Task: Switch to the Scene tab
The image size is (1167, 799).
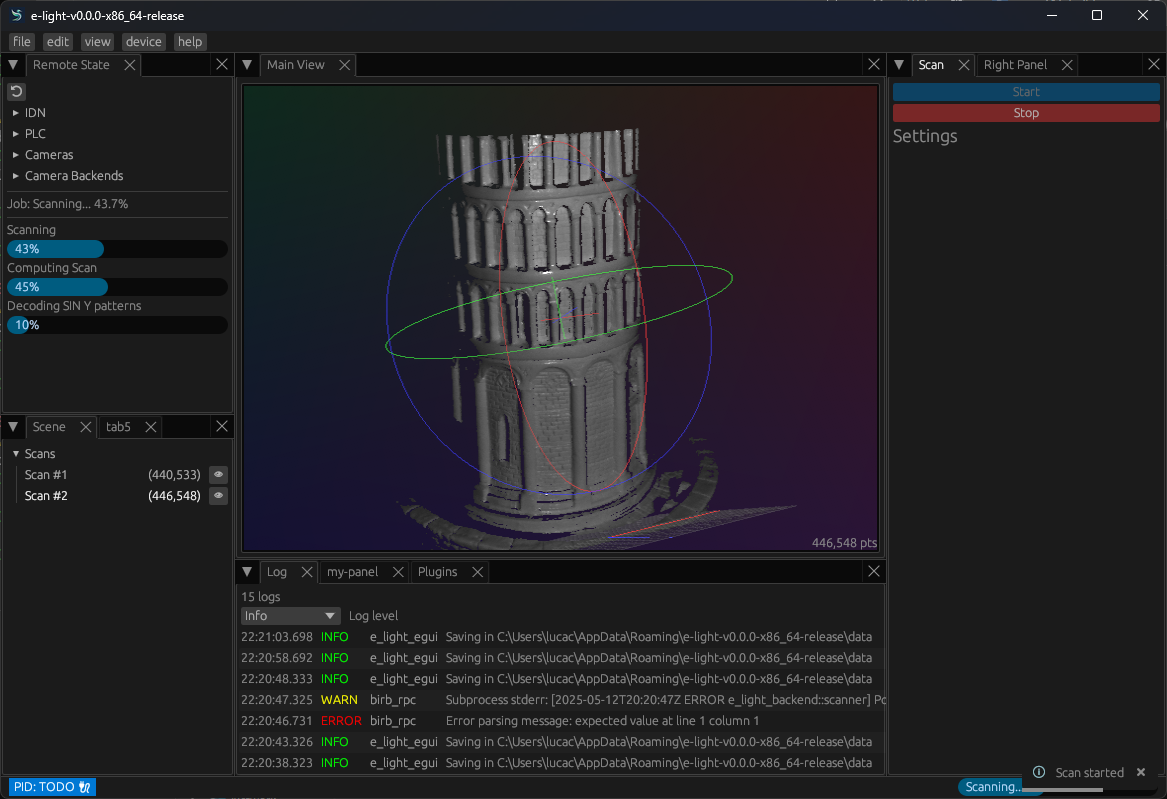Action: pyautogui.click(x=49, y=427)
